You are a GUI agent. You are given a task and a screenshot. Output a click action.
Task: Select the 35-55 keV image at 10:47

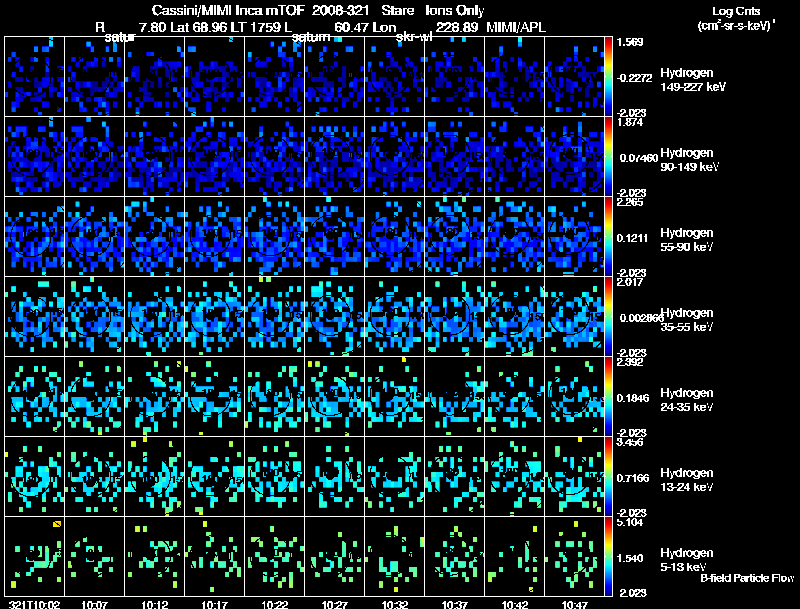(x=574, y=316)
